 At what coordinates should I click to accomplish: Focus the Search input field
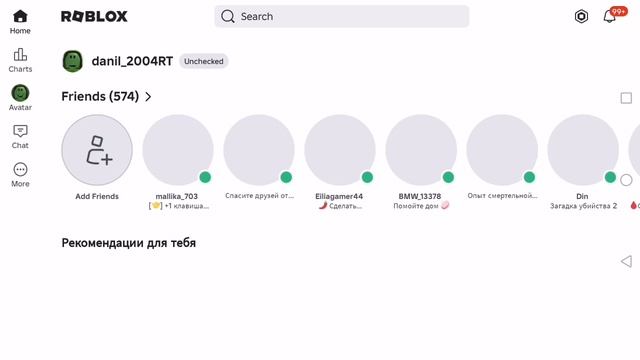coord(342,16)
